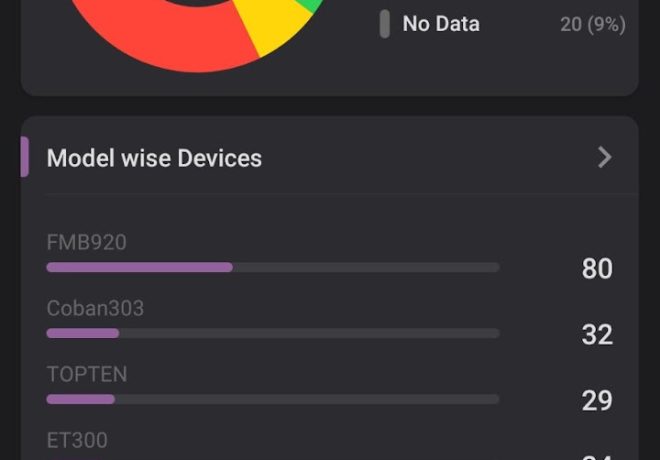660x460 pixels.
Task: Click the TOPTEN progress bar
Action: (81, 399)
